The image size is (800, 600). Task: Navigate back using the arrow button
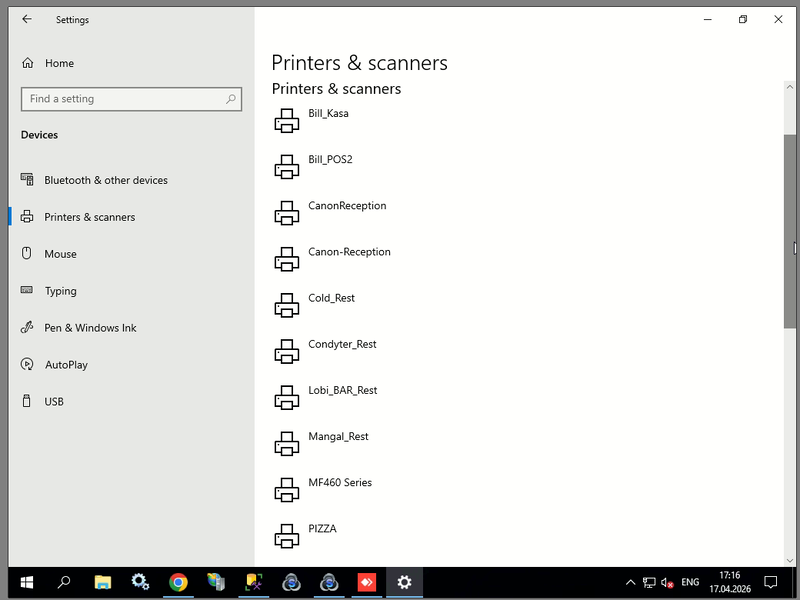tap(27, 19)
